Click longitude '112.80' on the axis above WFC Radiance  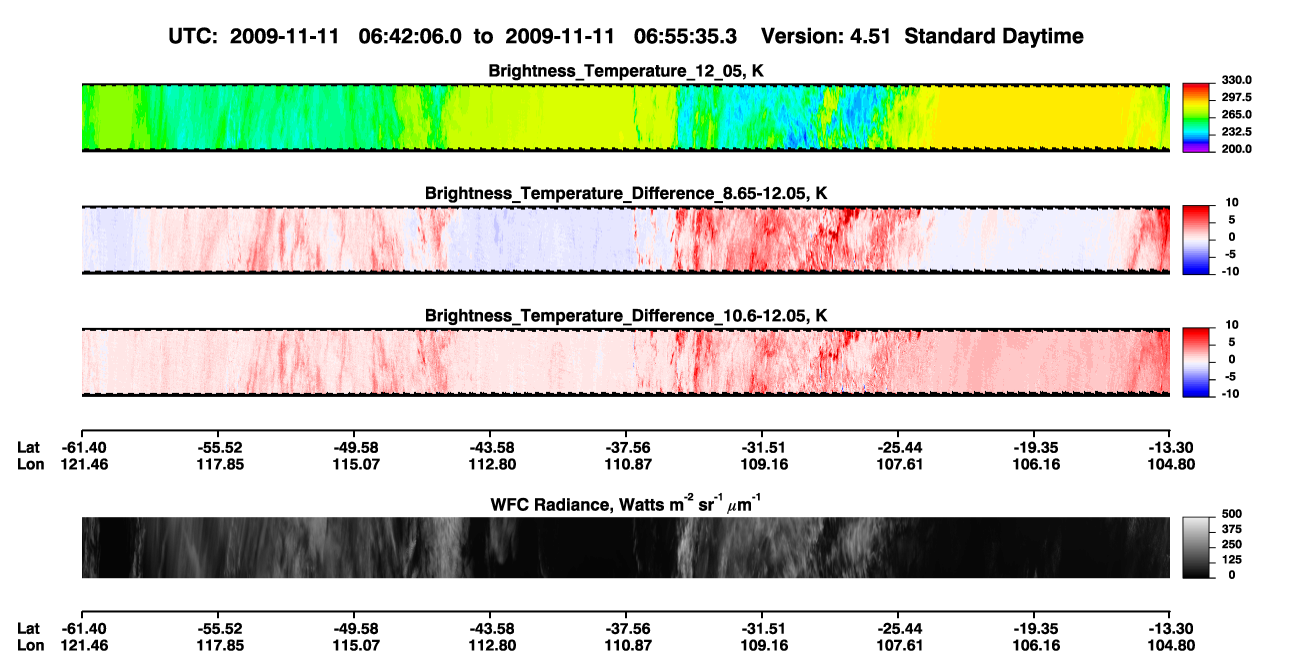pos(489,463)
